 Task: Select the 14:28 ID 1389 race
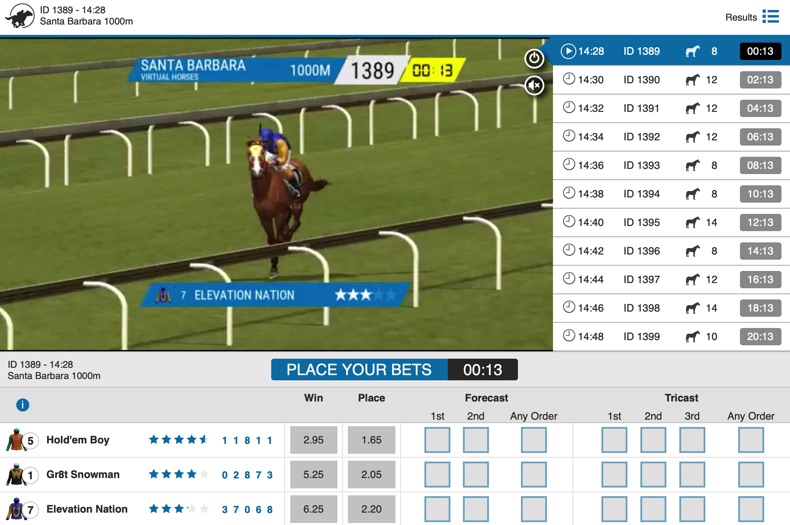(671, 51)
